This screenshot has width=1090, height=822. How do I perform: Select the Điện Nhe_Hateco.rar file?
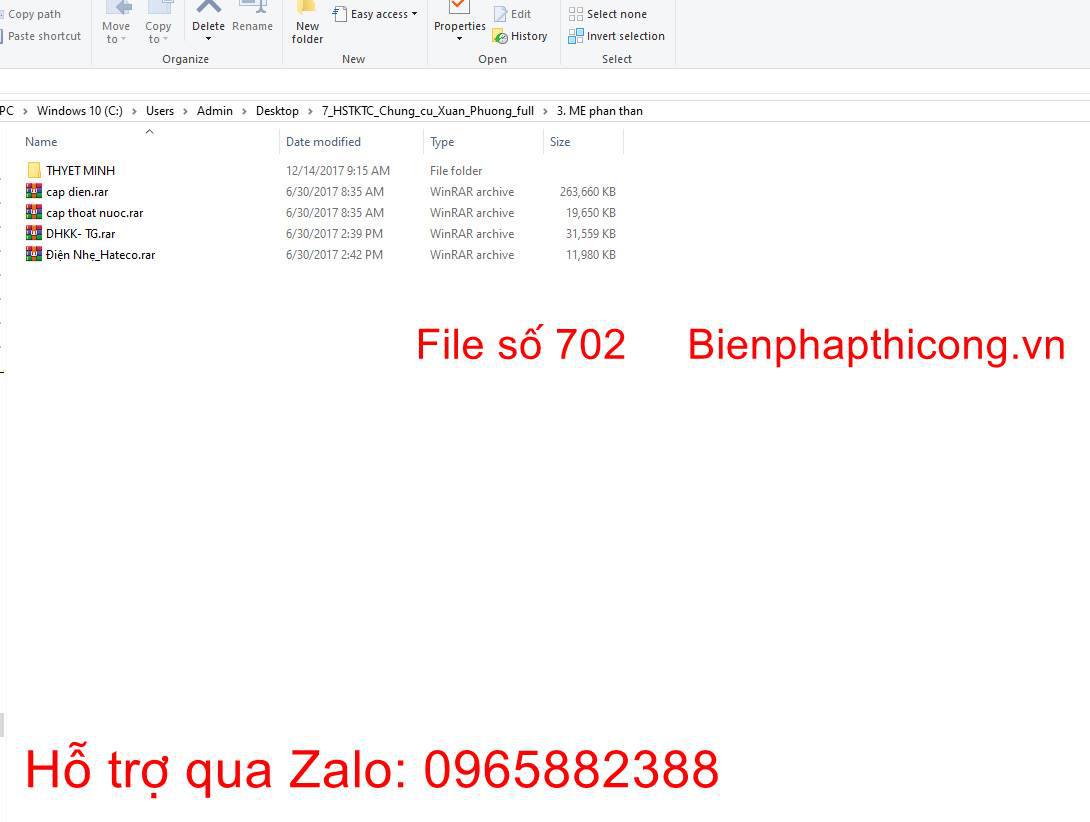100,255
